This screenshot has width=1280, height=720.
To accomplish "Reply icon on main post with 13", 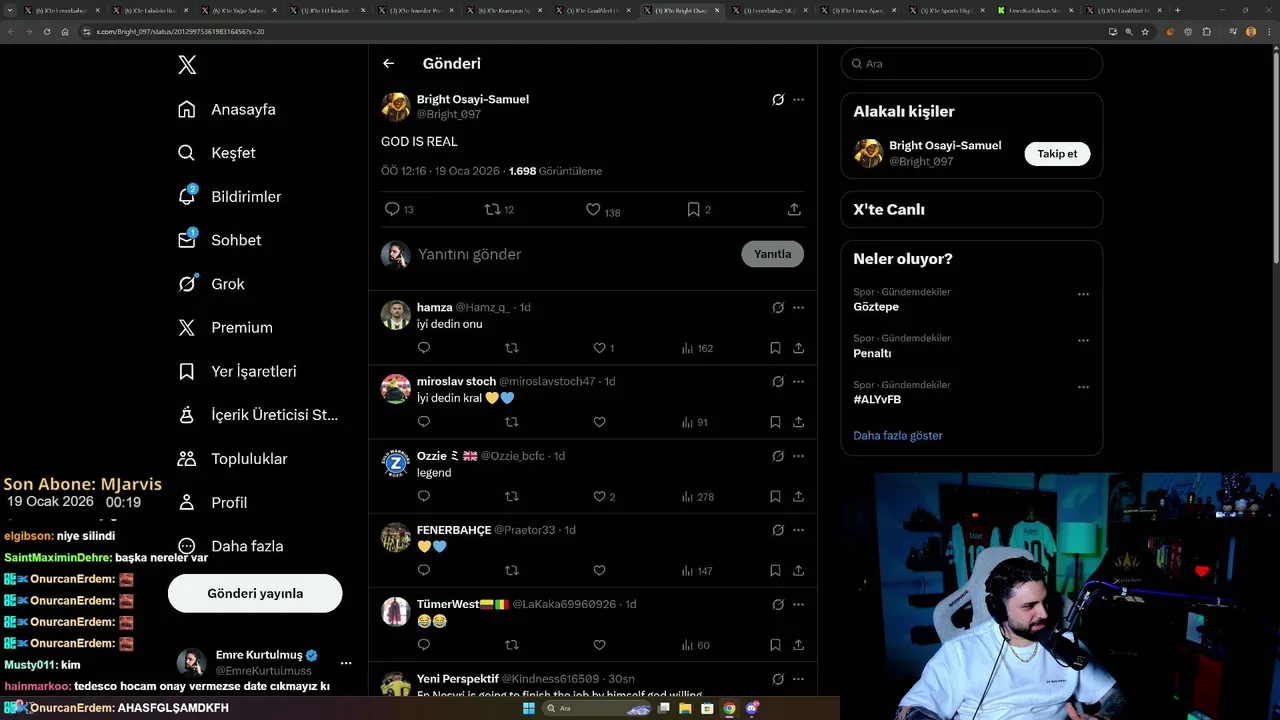I will pos(399,209).
